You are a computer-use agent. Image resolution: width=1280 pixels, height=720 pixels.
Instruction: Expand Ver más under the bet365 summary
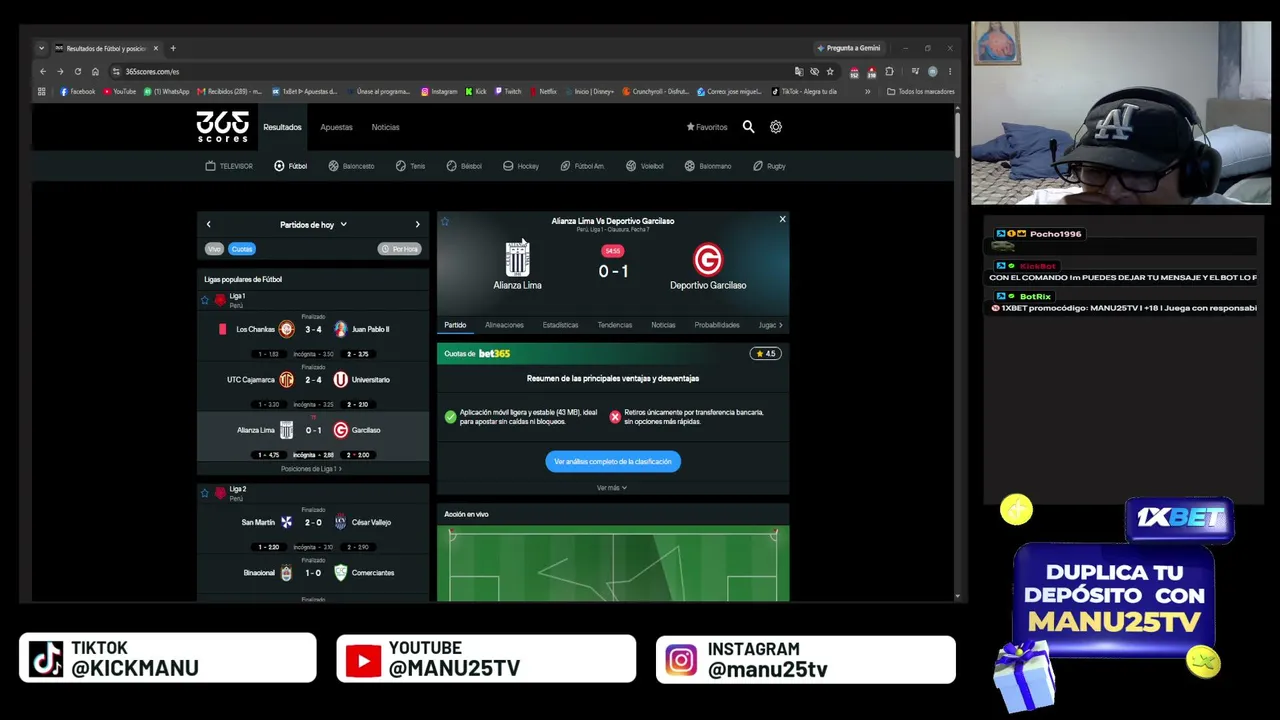pyautogui.click(x=612, y=488)
